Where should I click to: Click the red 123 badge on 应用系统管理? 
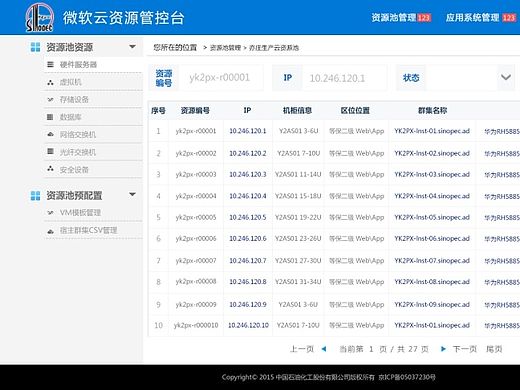(x=509, y=17)
